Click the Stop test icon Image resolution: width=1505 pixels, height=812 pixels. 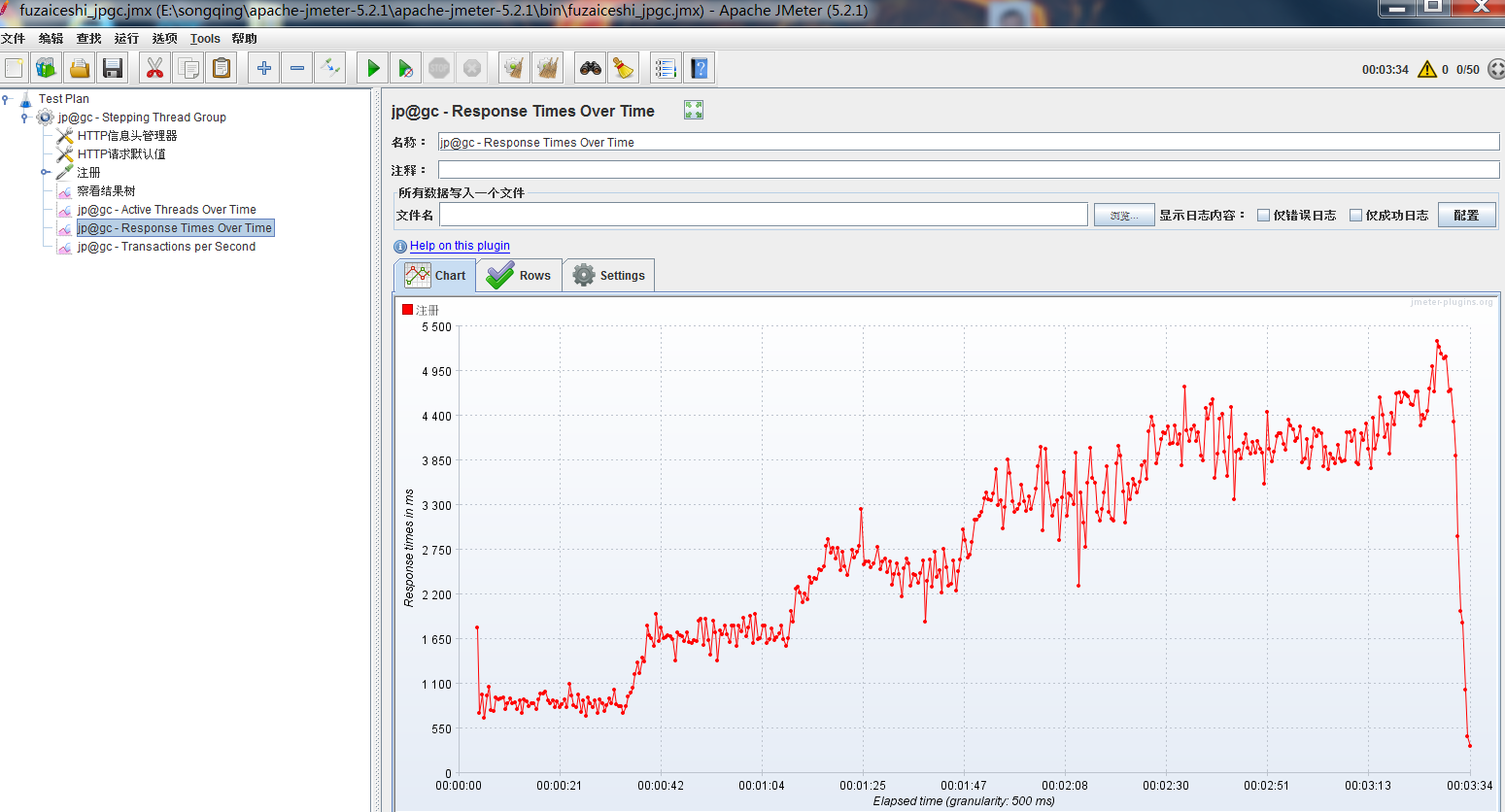click(x=439, y=68)
